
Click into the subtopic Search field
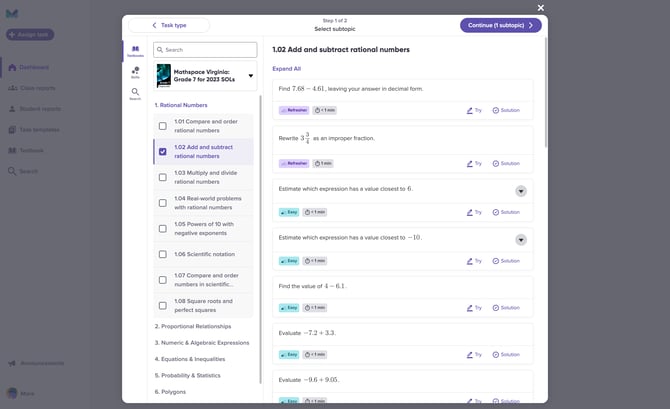(x=205, y=50)
